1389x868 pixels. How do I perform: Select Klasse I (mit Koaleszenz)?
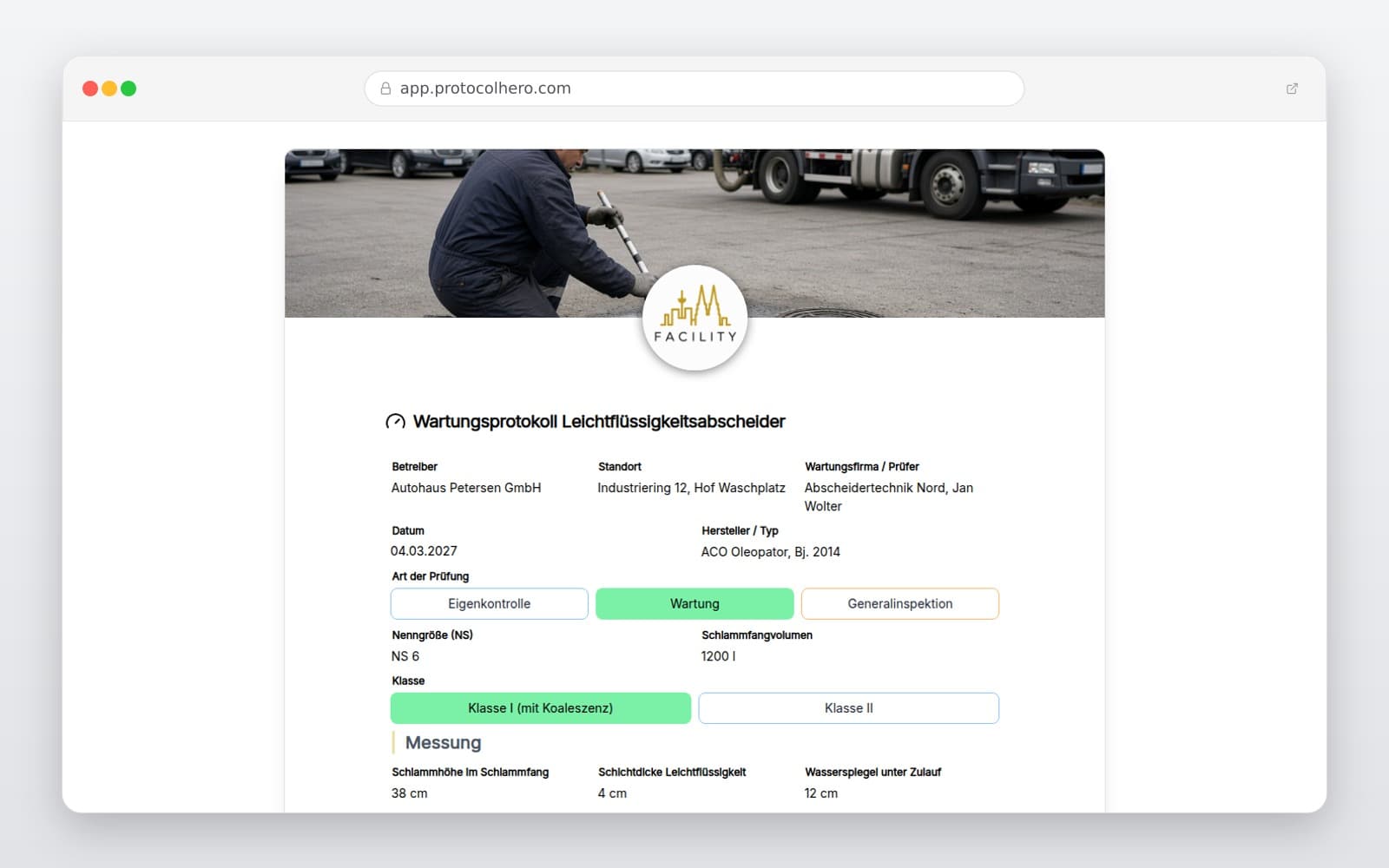point(541,708)
